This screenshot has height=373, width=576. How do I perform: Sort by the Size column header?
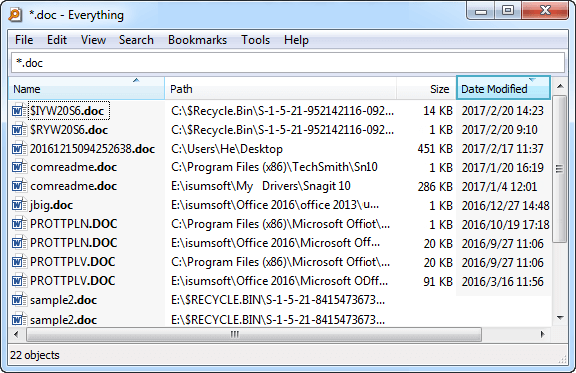point(426,89)
